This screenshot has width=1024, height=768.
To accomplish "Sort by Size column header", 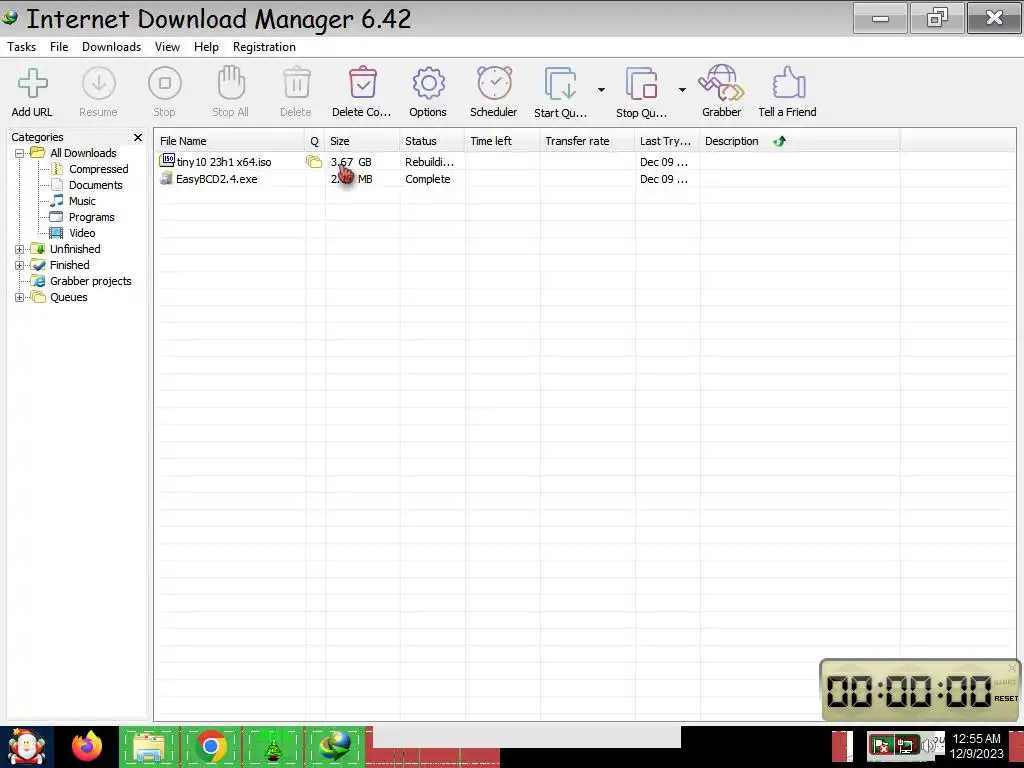I will click(x=362, y=141).
